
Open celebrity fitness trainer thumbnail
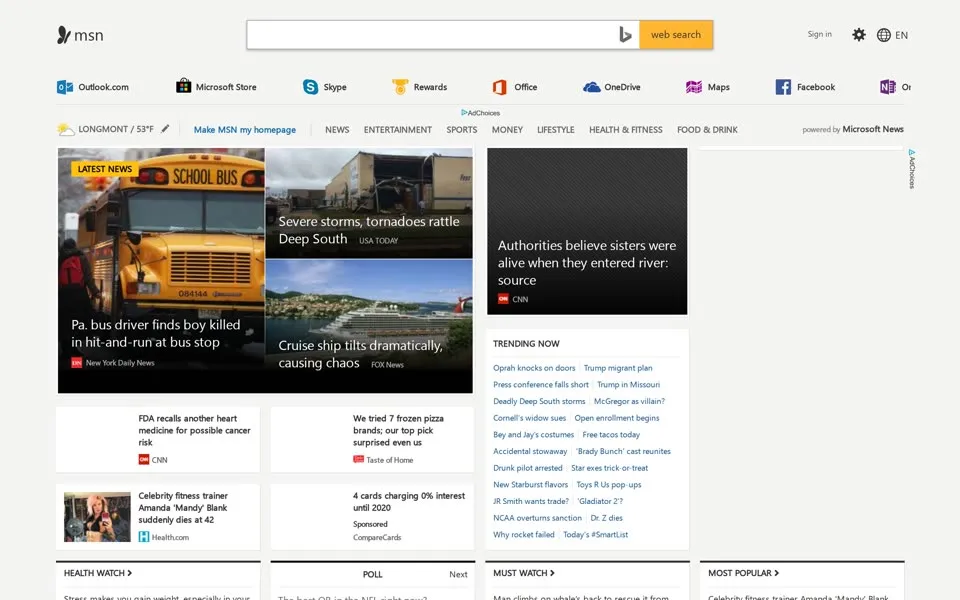[x=97, y=517]
